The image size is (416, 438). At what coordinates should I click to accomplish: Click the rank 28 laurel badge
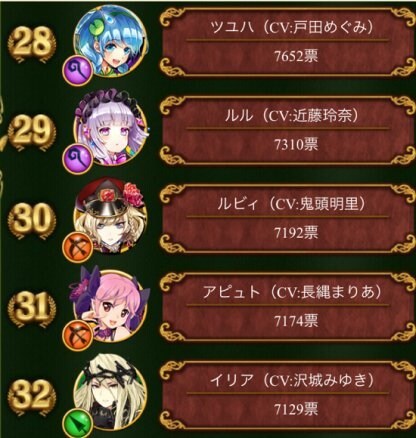click(31, 43)
